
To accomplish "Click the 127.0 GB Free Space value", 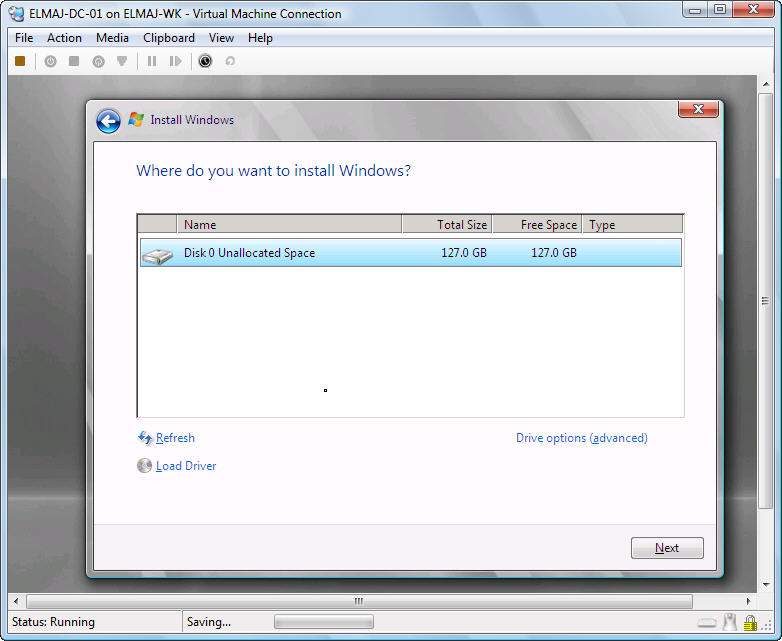I will click(554, 253).
